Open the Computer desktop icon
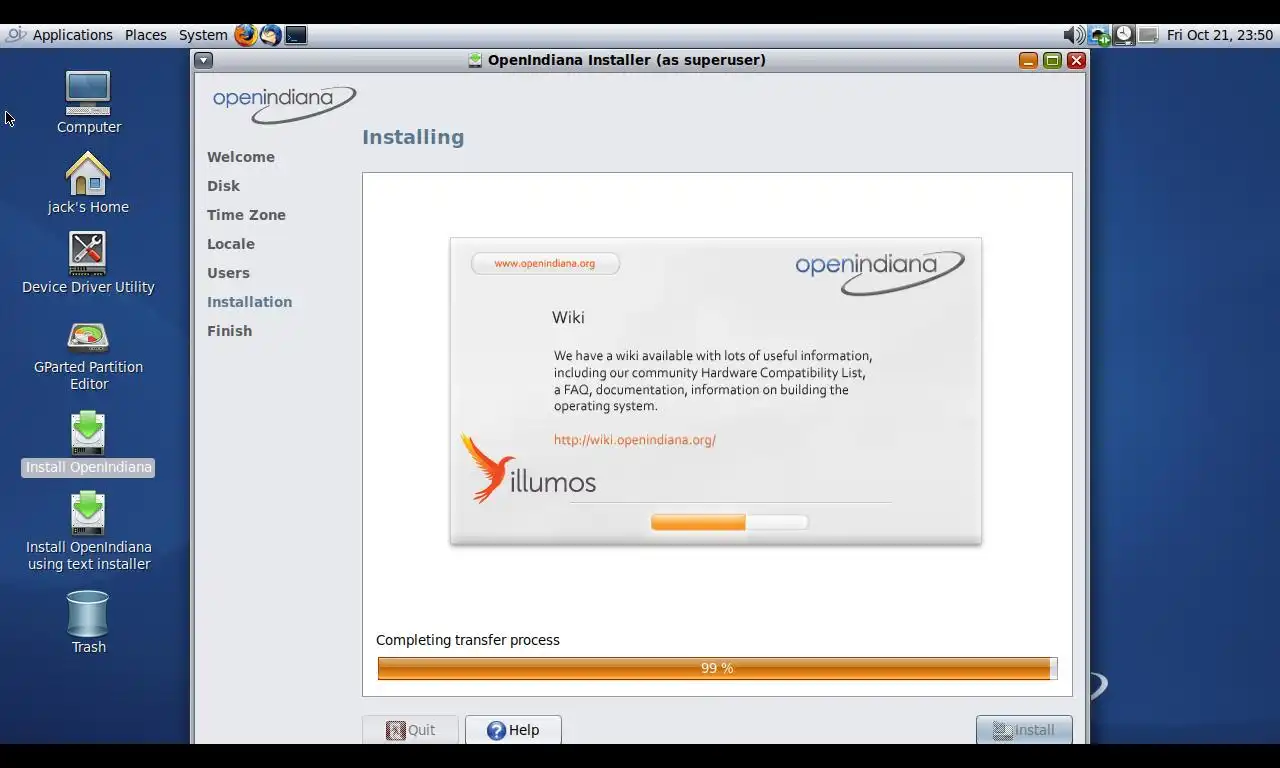Screen dimensions: 1280x768 [x=88, y=102]
